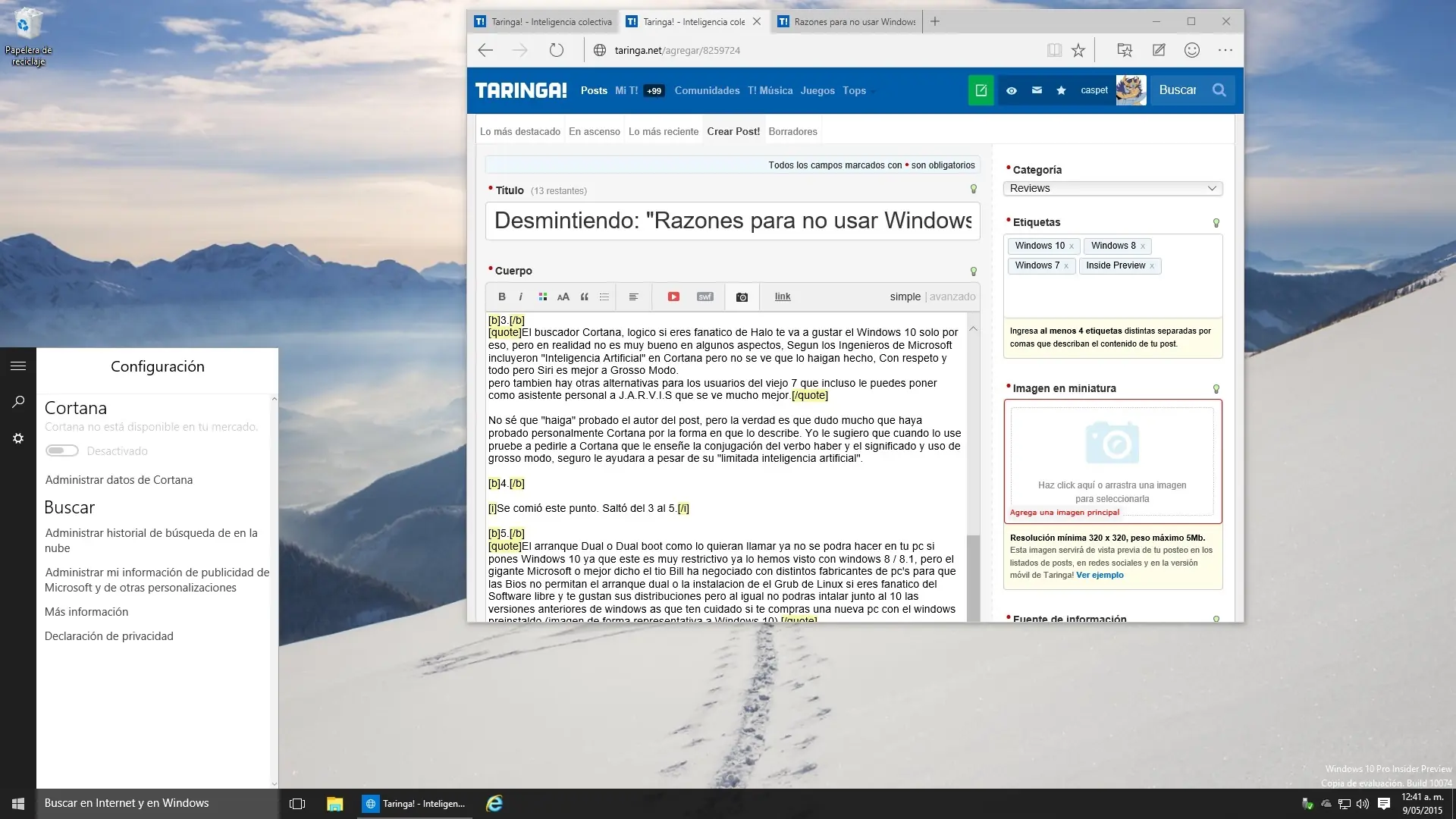The image size is (1456, 819).
Task: Open Microsoft Edge from the taskbar
Action: pos(494,803)
